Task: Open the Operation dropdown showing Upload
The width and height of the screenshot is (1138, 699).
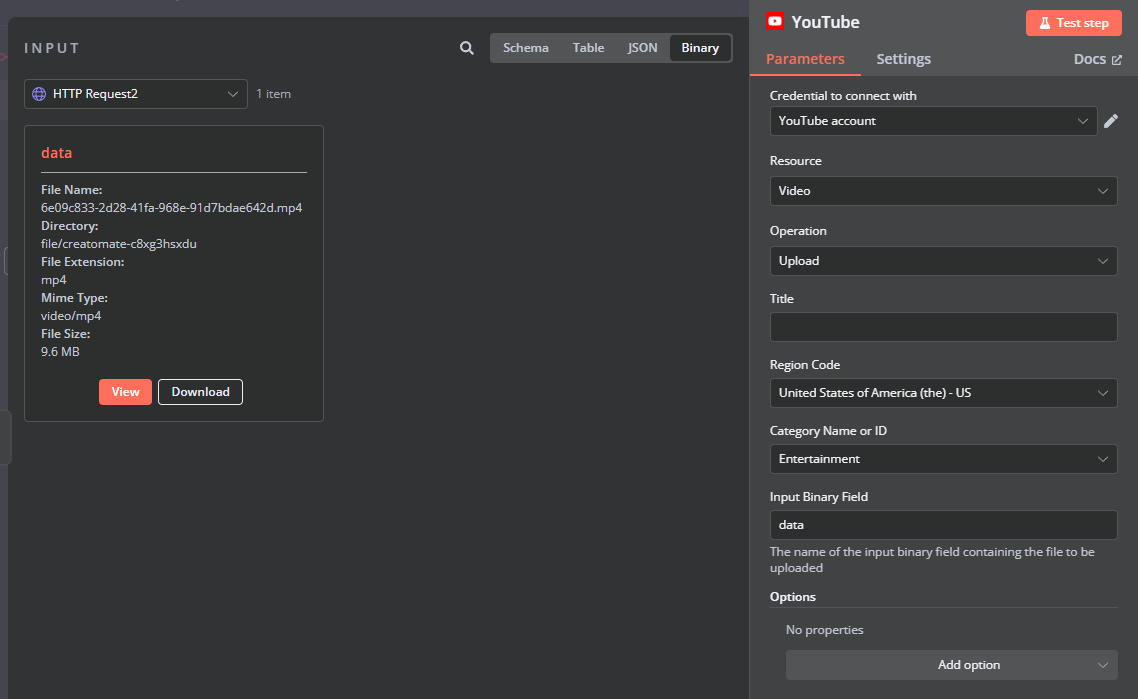Action: [943, 261]
